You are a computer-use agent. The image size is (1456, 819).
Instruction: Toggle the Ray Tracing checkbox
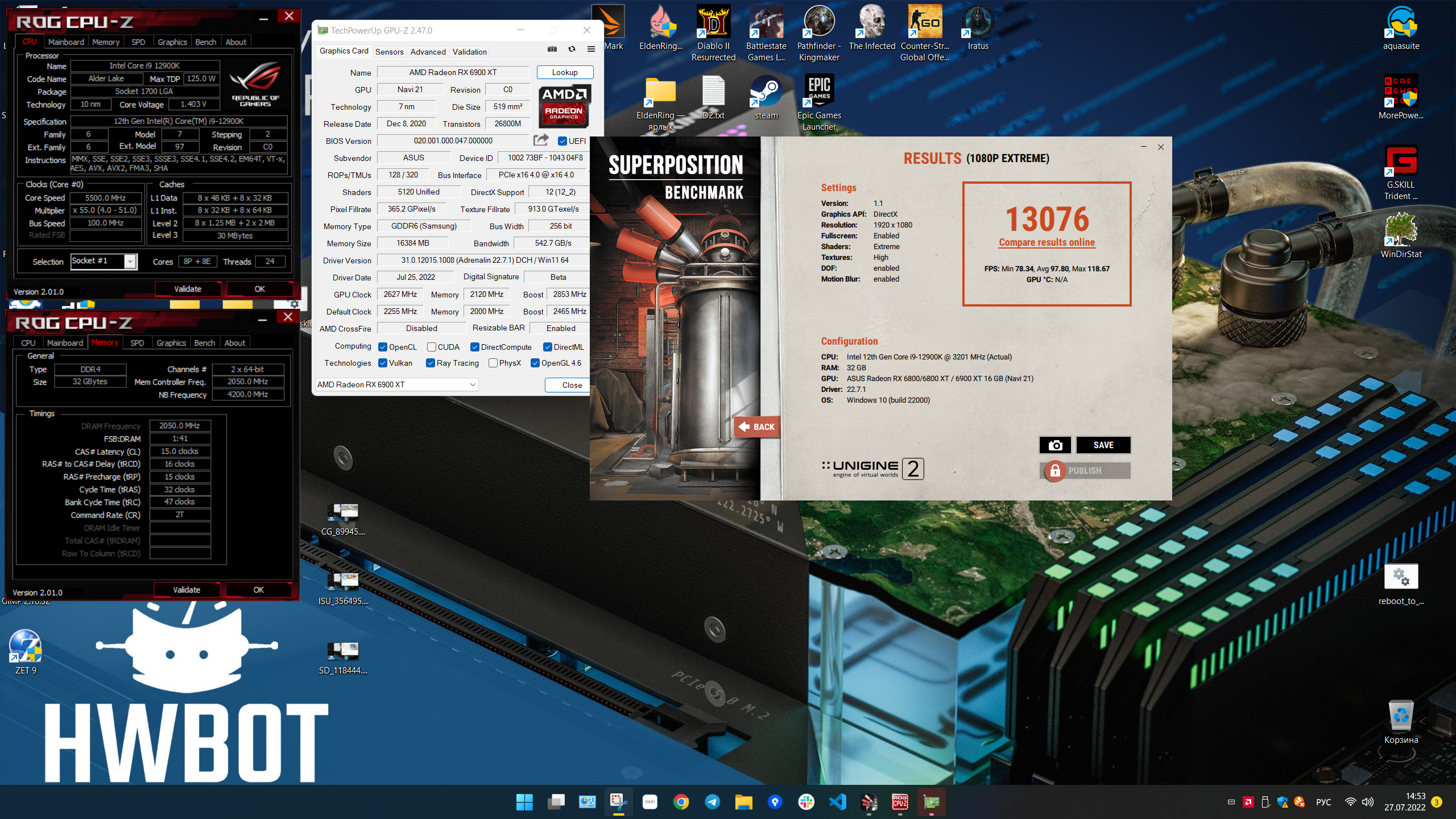click(431, 363)
